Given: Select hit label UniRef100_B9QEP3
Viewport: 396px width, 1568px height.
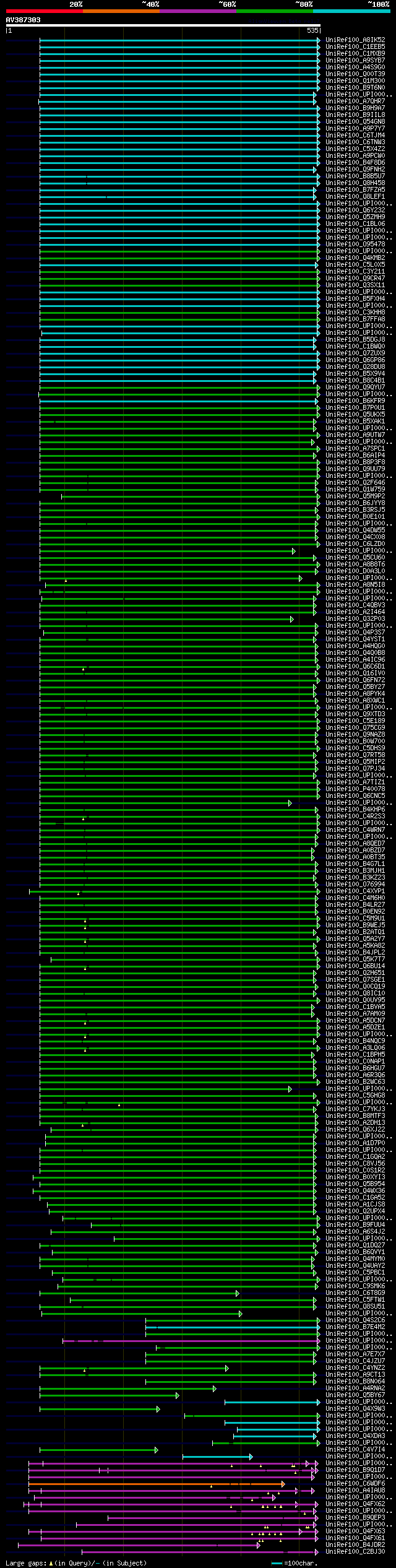Looking at the screenshot, I should [355, 1518].
